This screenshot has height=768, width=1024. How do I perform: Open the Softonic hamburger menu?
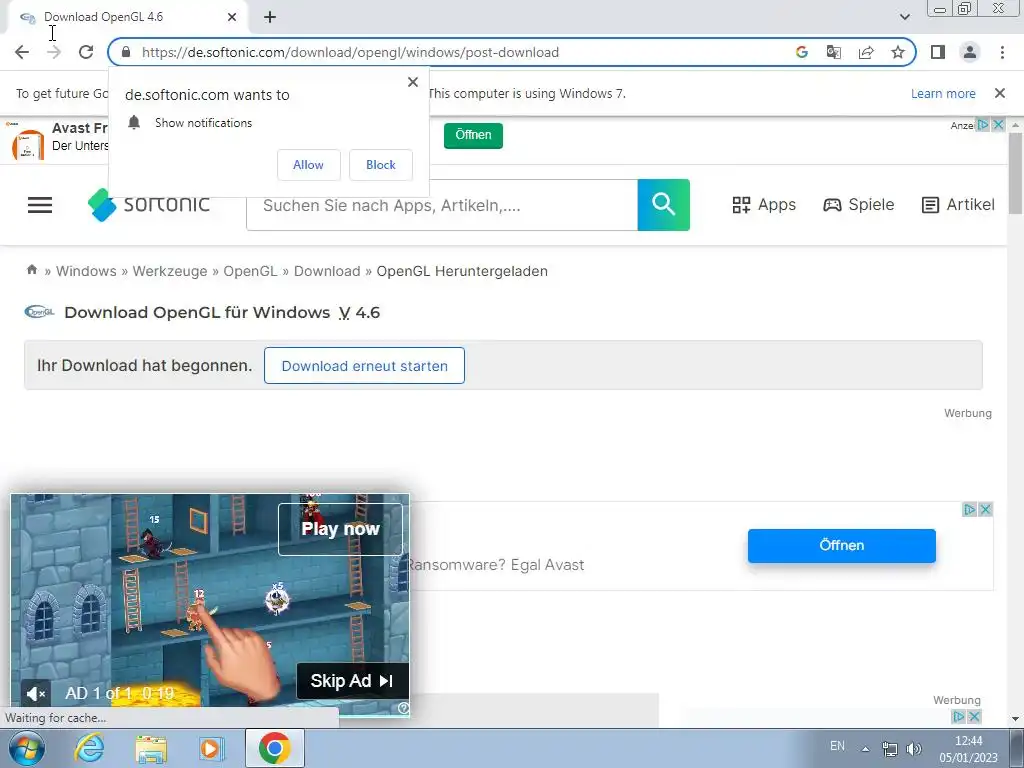[40, 205]
